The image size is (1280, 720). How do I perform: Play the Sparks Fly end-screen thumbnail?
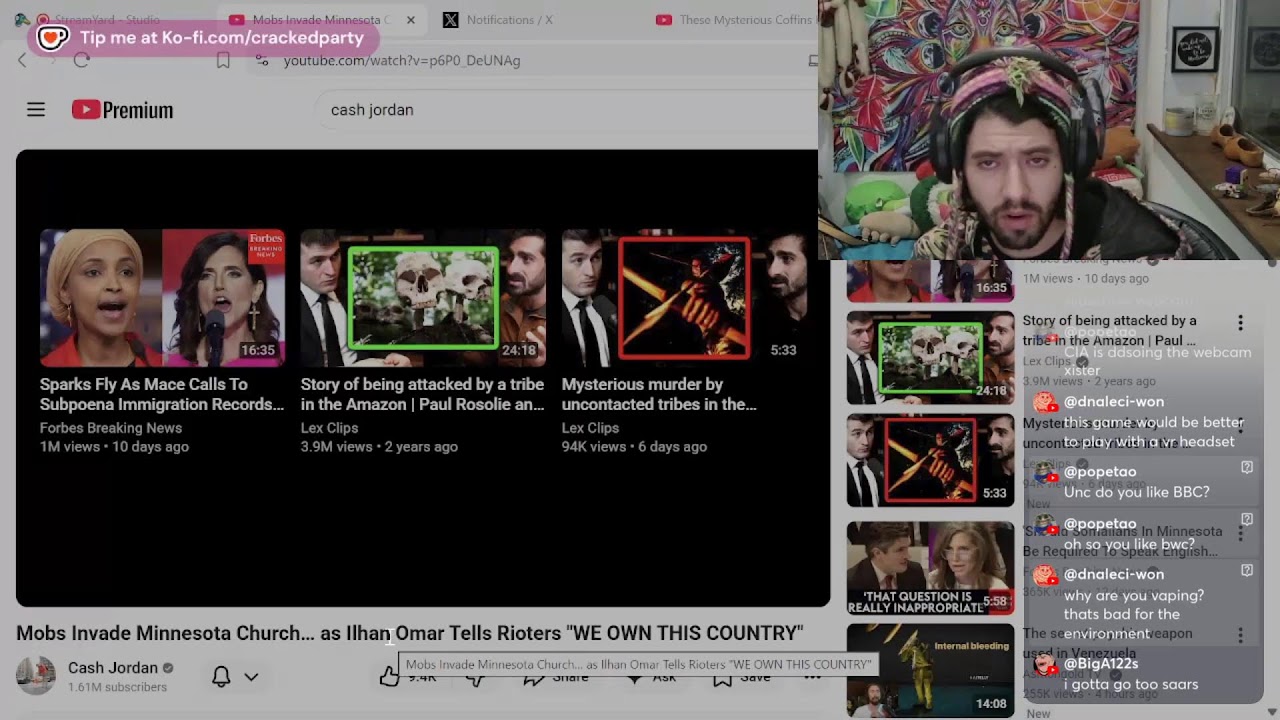tap(162, 297)
